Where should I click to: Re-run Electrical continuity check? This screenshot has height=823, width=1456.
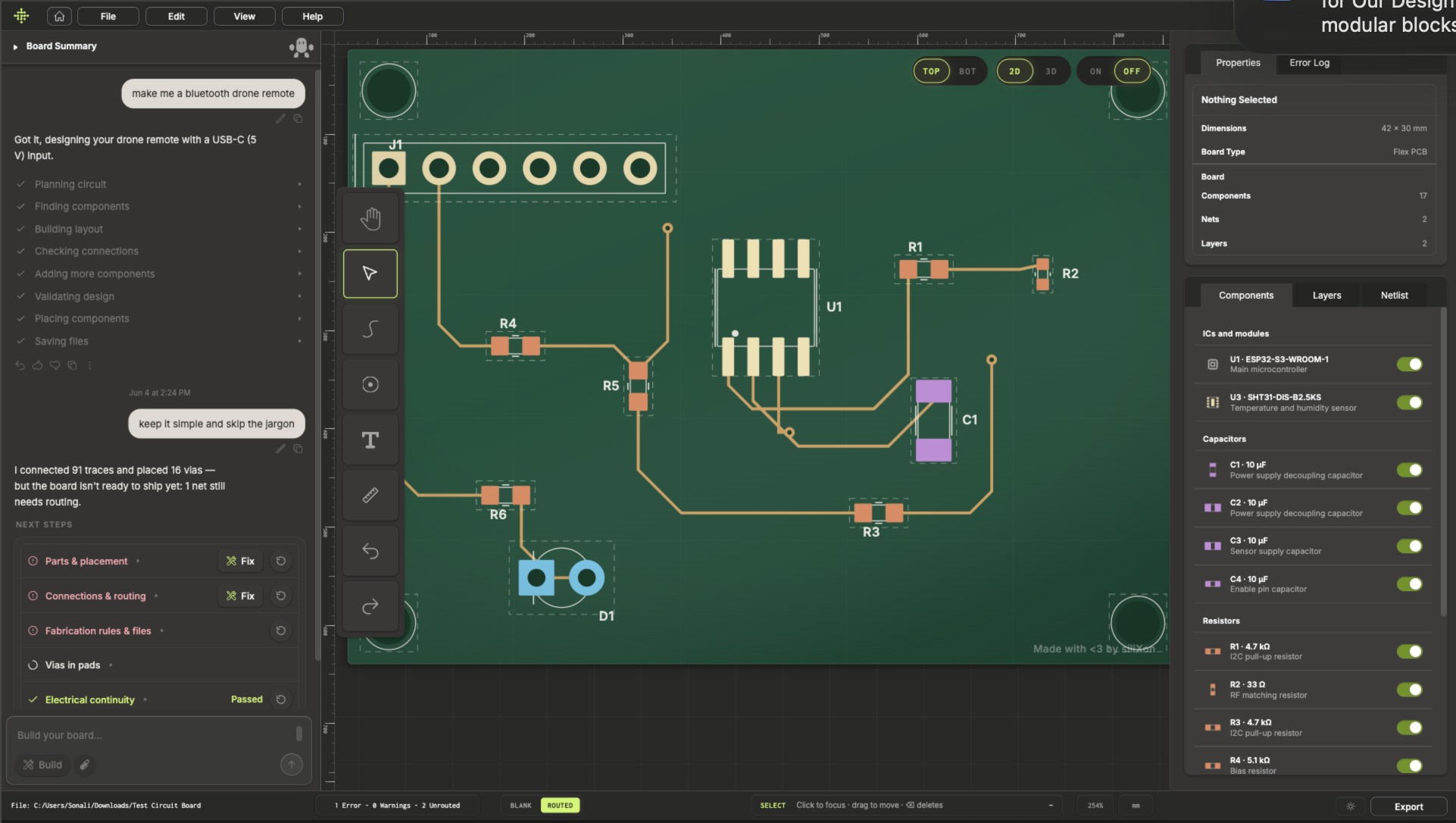(281, 699)
